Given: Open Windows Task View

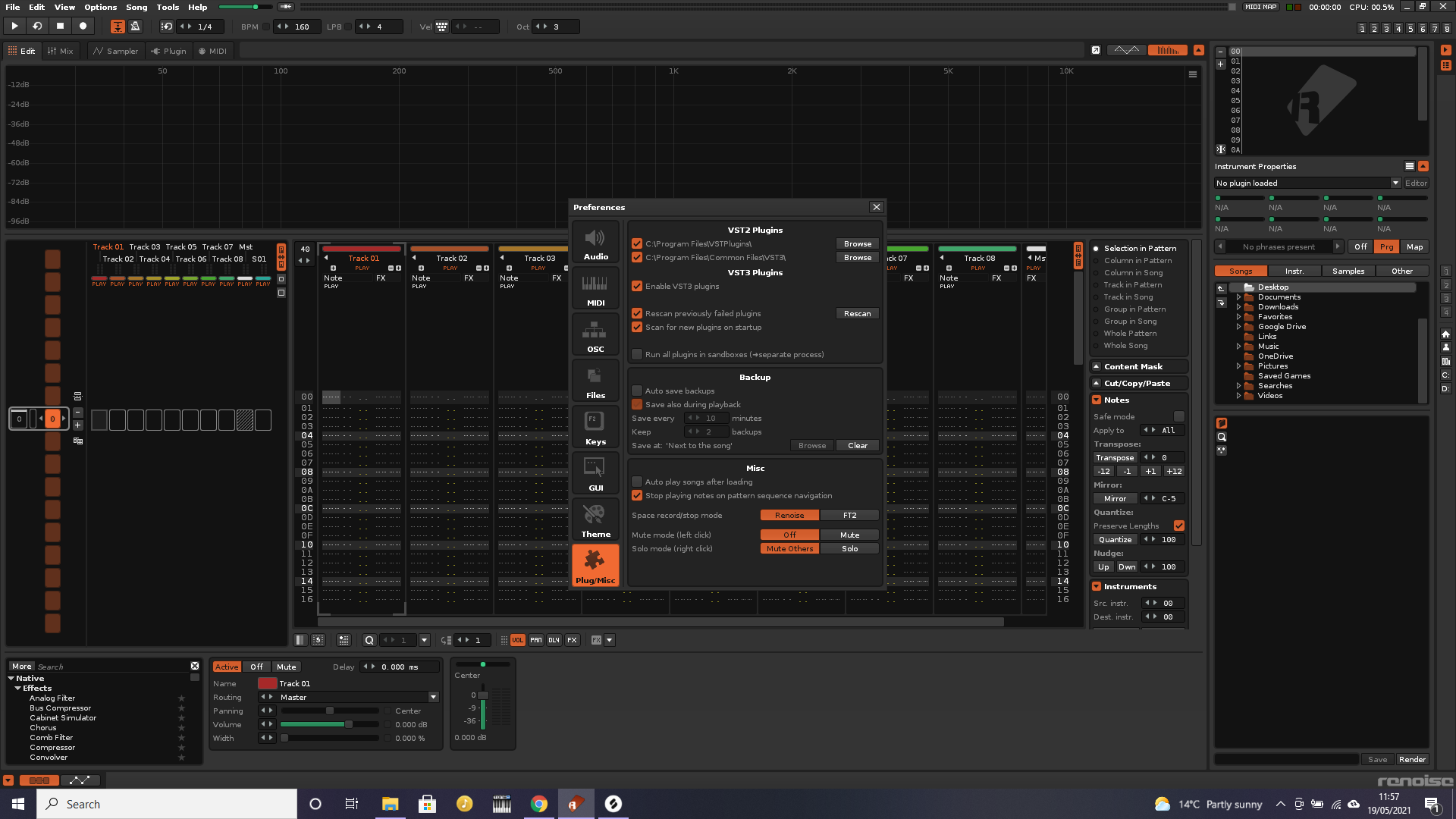Looking at the screenshot, I should coord(351,804).
